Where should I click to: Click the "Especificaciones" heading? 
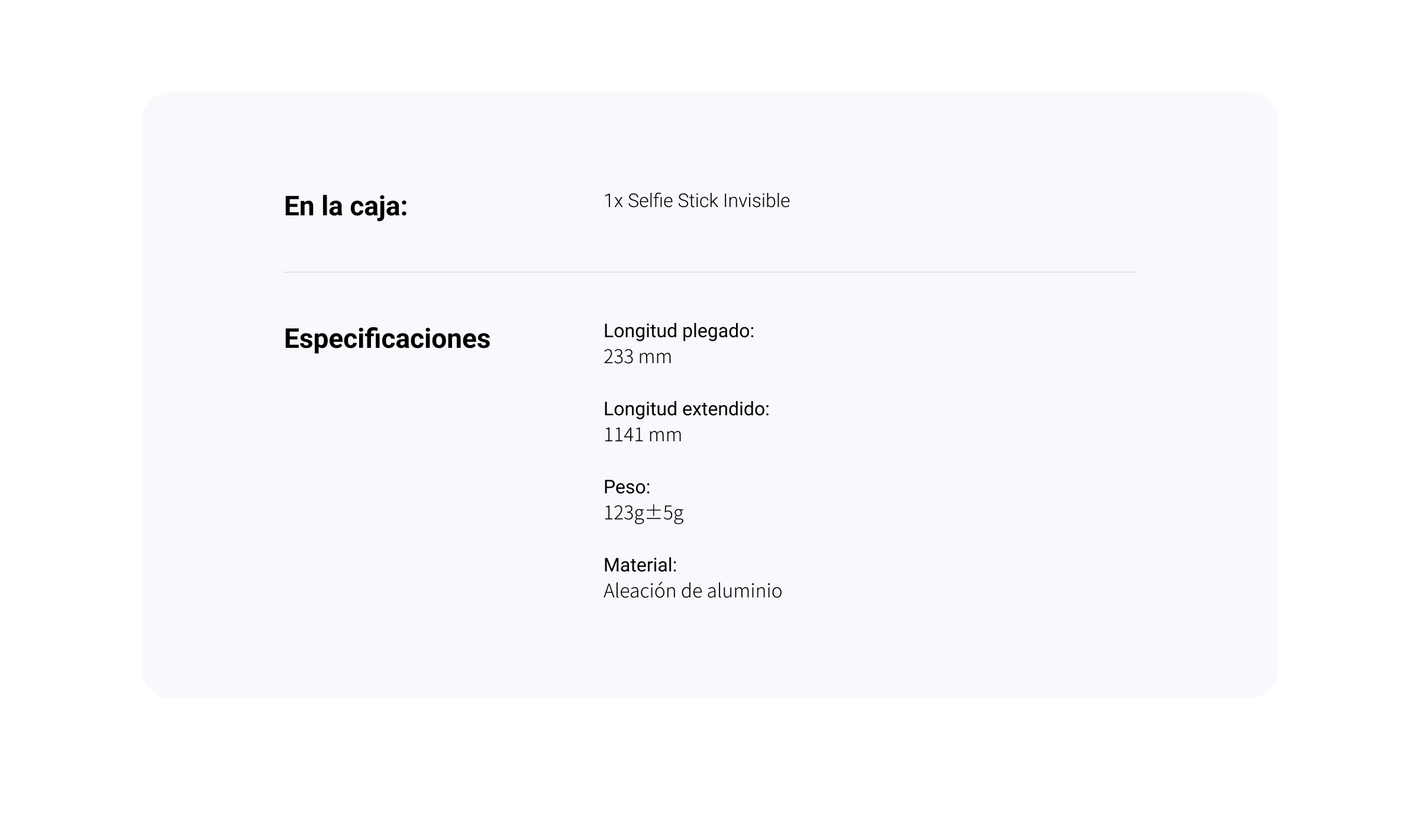[387, 338]
